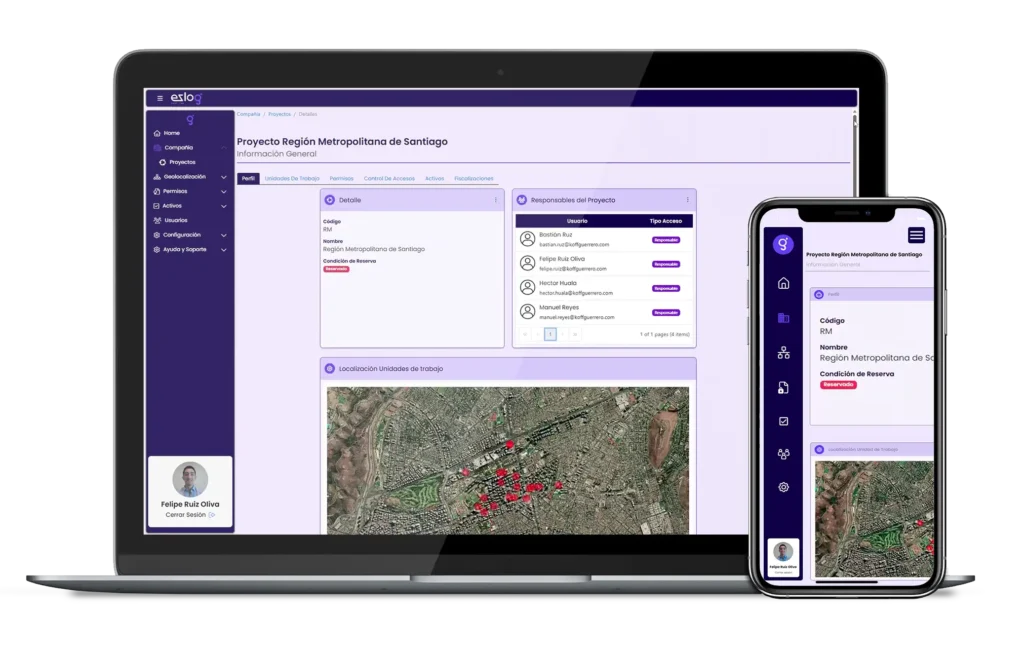The height and width of the screenshot is (653, 1024).
Task: Tap the settings gear icon on phone
Action: tap(783, 487)
